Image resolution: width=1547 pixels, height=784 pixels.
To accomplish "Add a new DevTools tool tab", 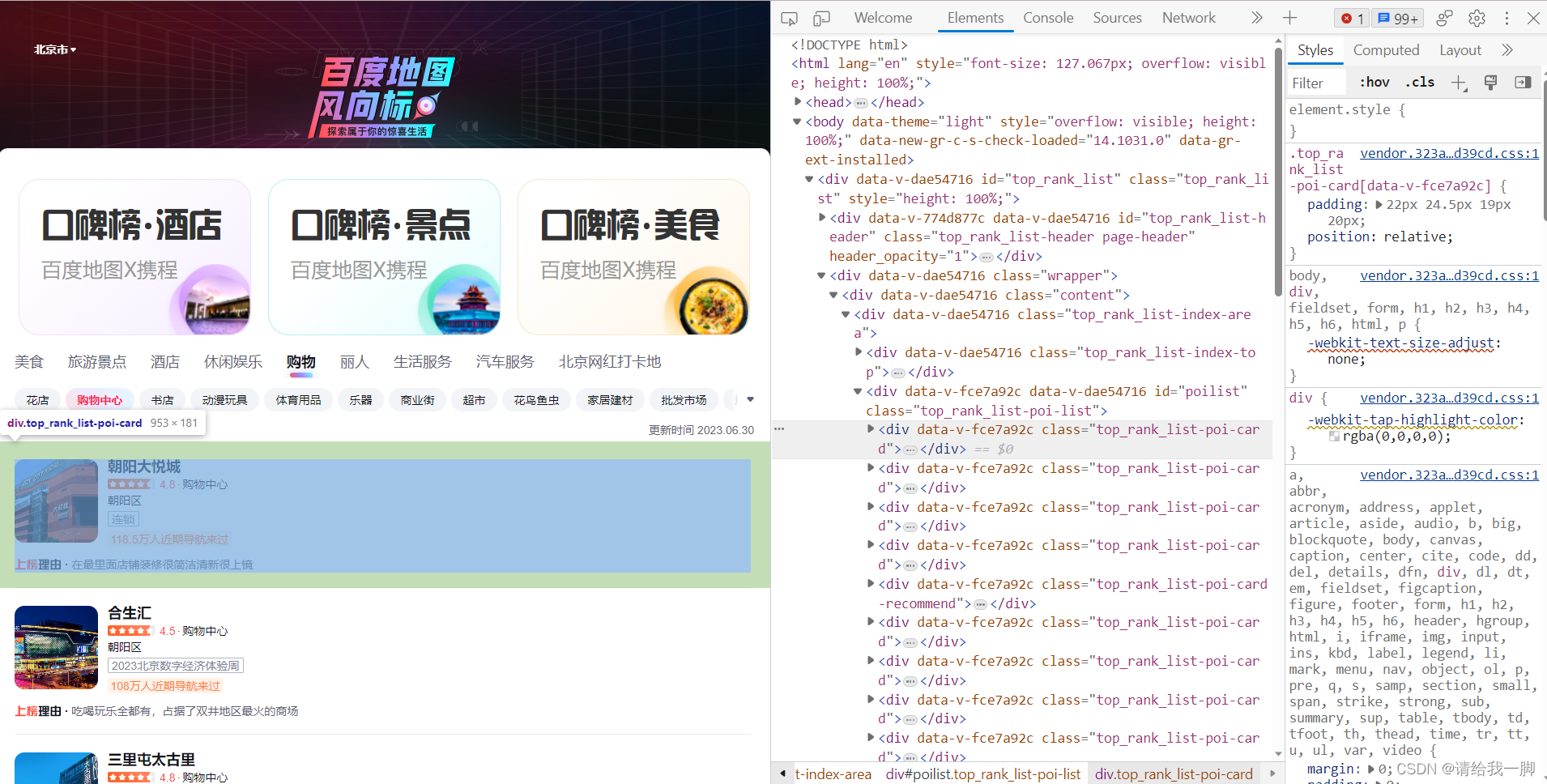I will [1290, 18].
